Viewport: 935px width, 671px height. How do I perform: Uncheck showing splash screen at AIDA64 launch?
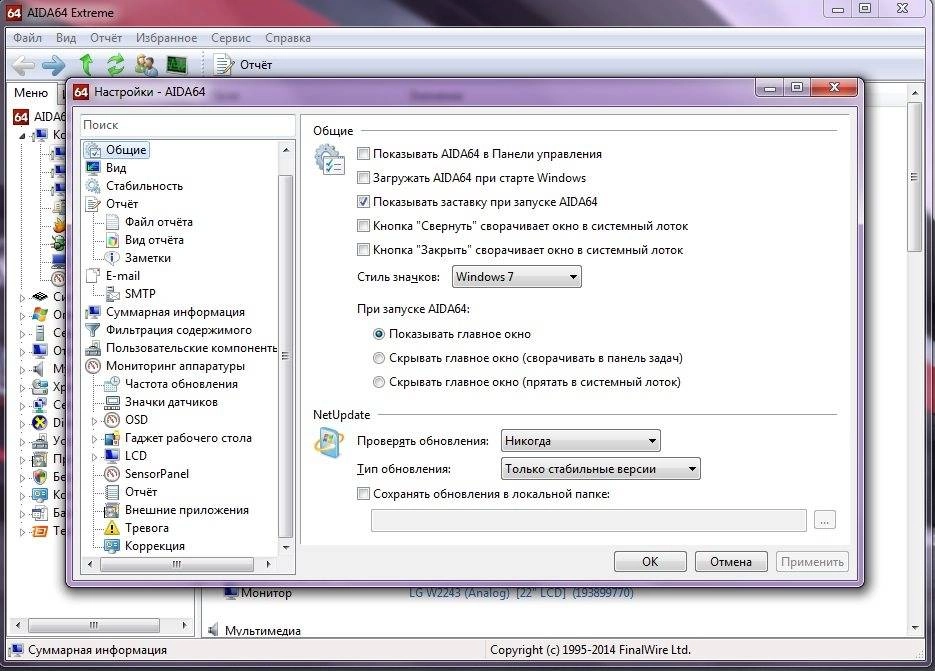[363, 202]
